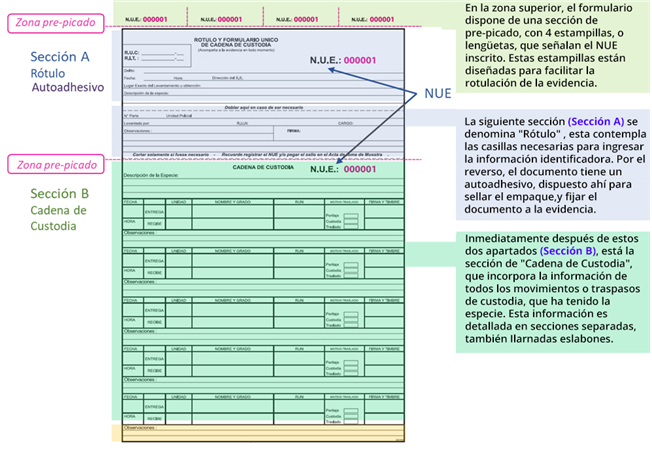Click the paragraph starting 'Inmediatamente después de estos'

552,289
